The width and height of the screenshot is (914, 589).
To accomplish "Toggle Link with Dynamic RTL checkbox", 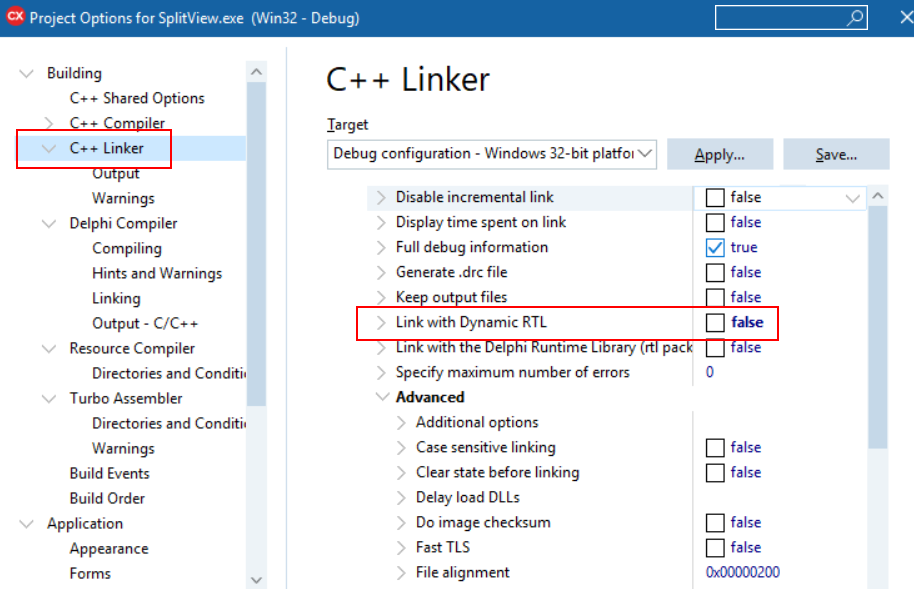I will (x=715, y=323).
